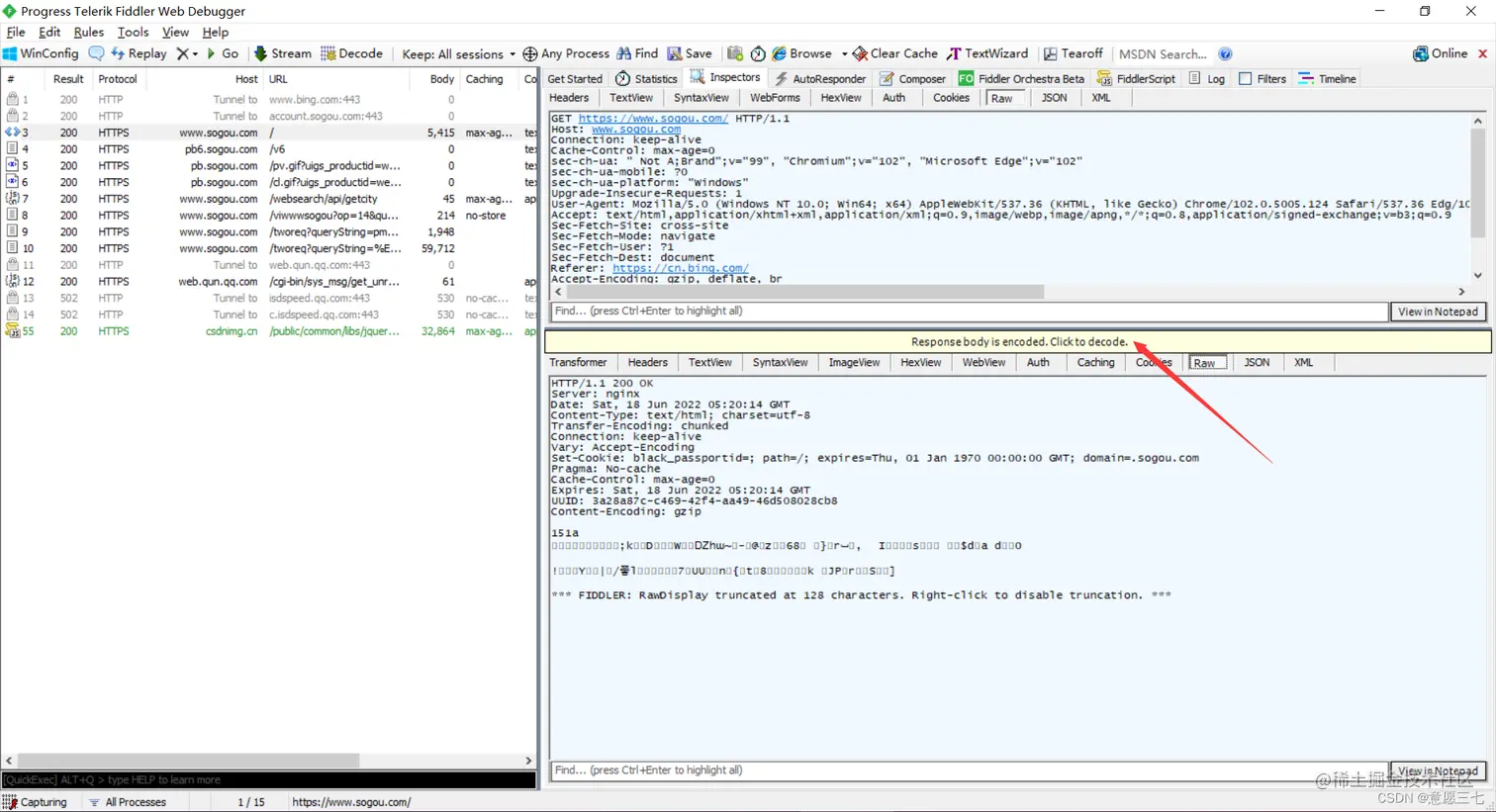Click the QuickExec command box
Viewport: 1496px width, 812px height.
(268, 779)
